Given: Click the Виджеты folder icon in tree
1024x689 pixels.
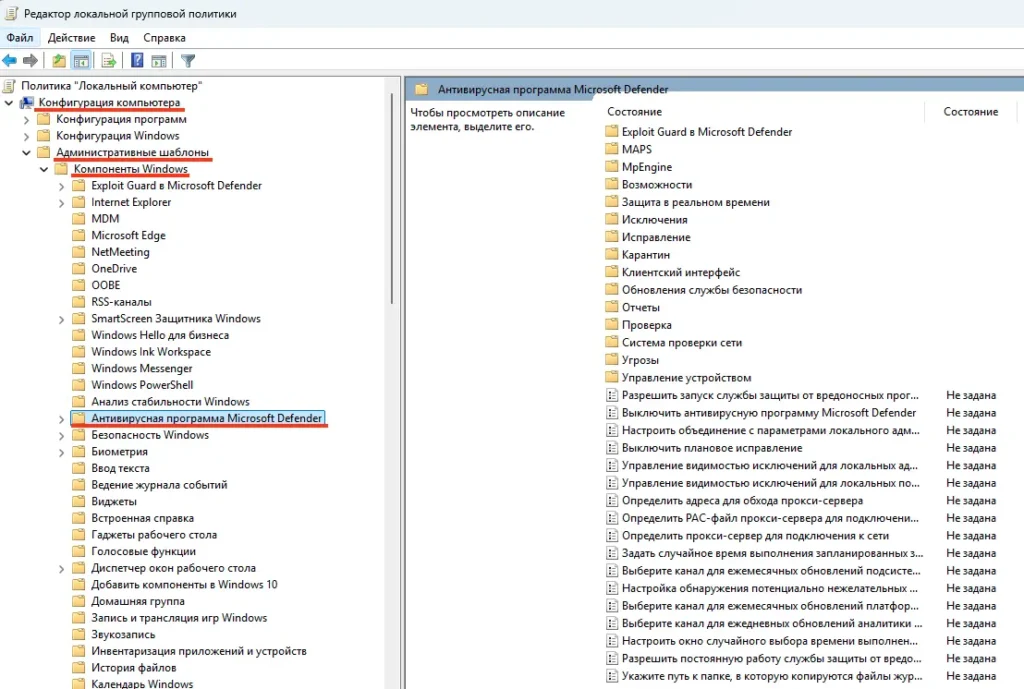Looking at the screenshot, I should pos(78,501).
